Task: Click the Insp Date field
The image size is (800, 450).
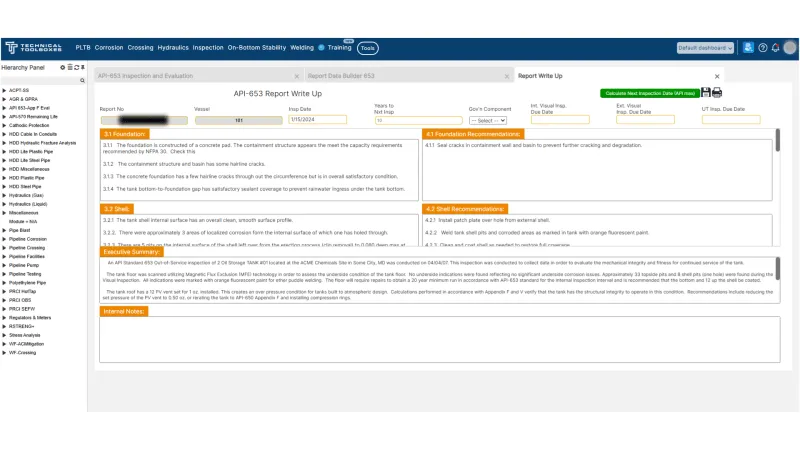Action: (x=317, y=119)
